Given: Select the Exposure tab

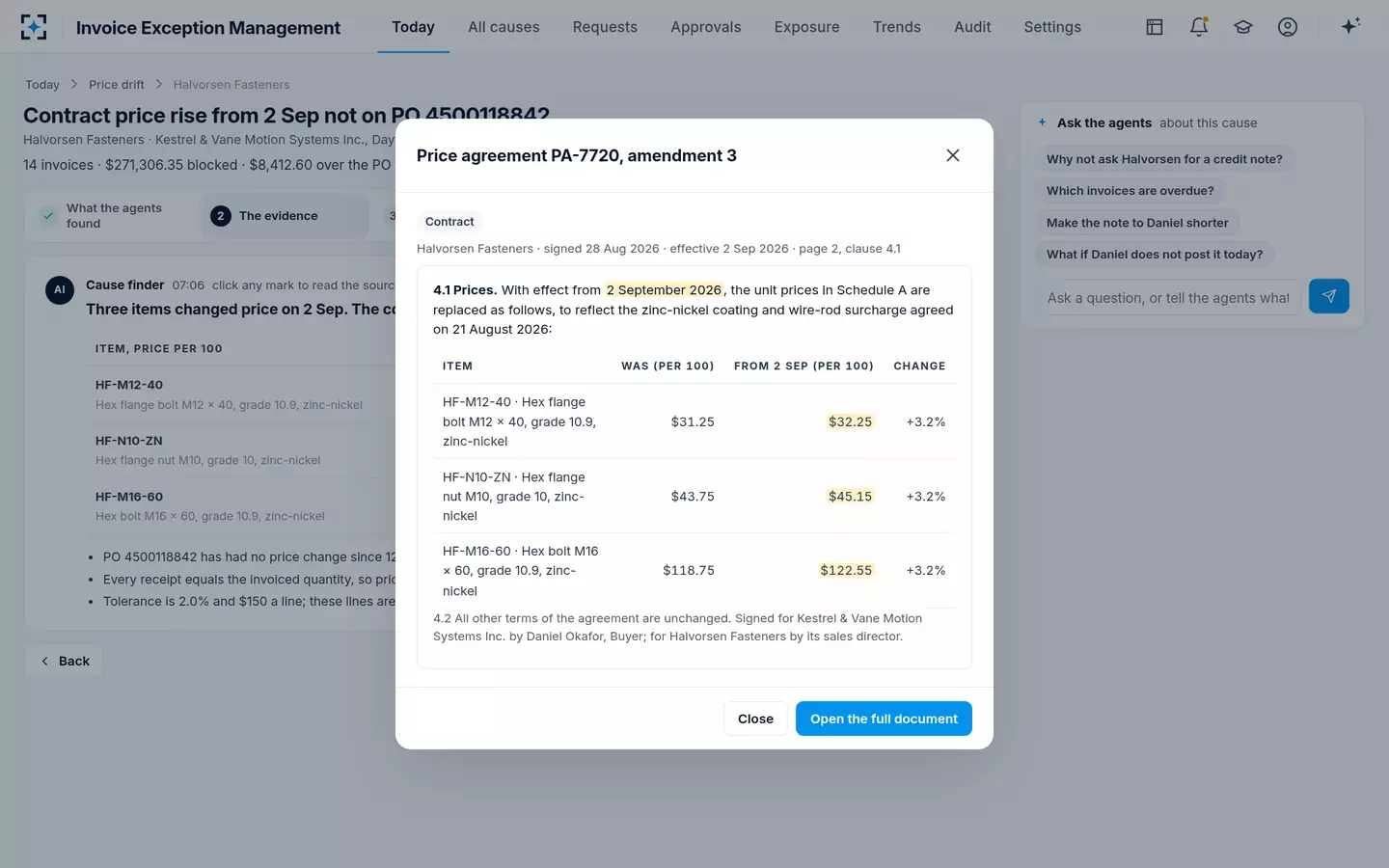Looking at the screenshot, I should 806,27.
